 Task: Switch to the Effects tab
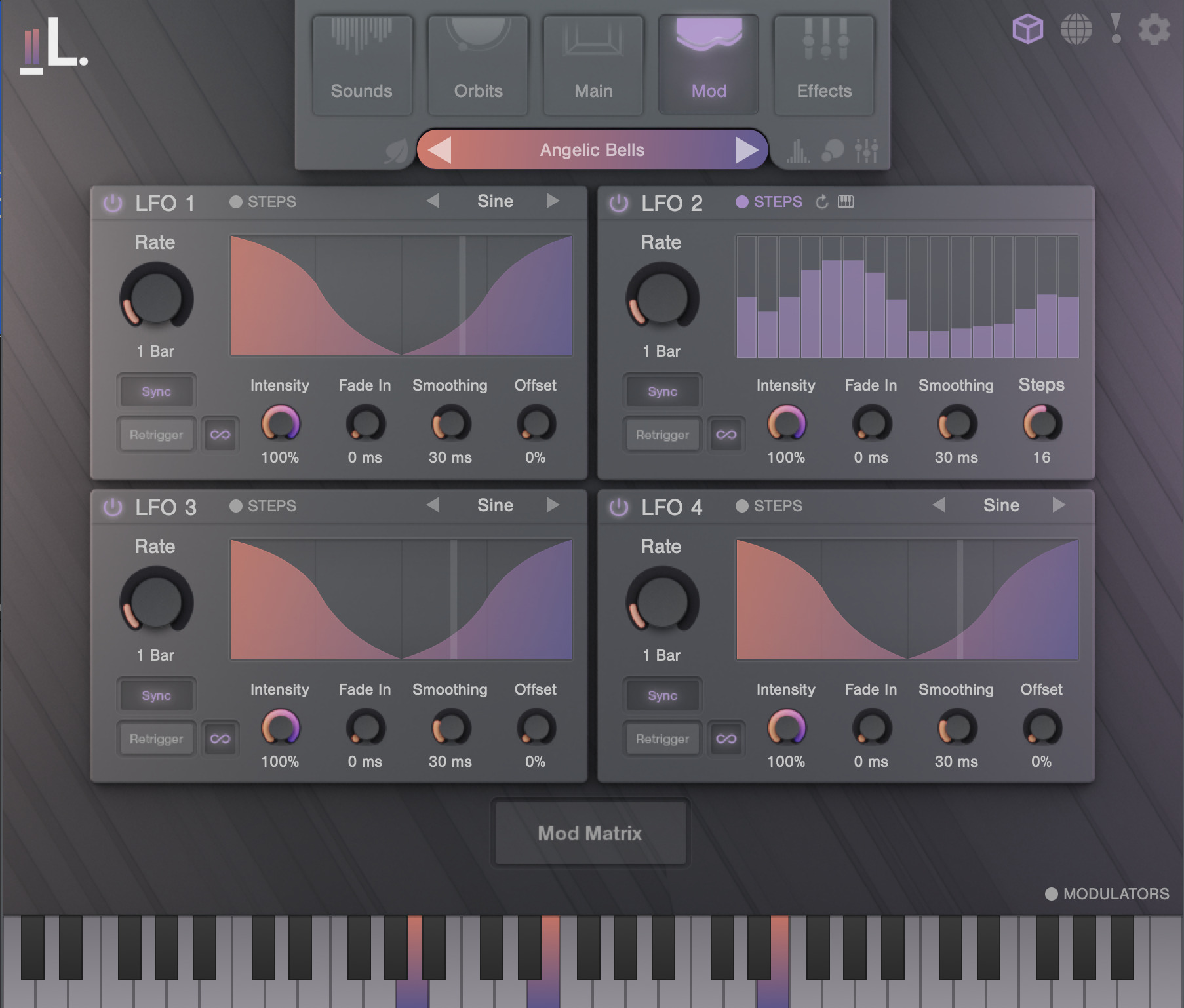coord(824,66)
